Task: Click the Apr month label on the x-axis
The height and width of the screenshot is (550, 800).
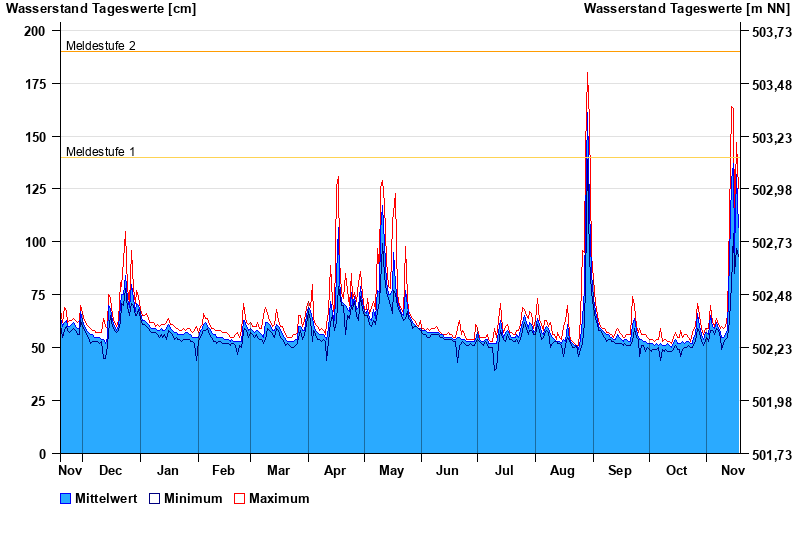Action: [335, 470]
